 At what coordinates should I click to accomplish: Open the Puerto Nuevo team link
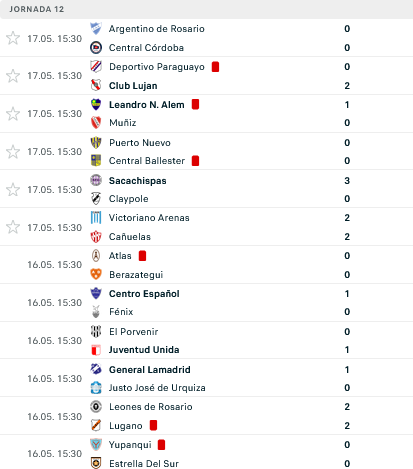(140, 143)
